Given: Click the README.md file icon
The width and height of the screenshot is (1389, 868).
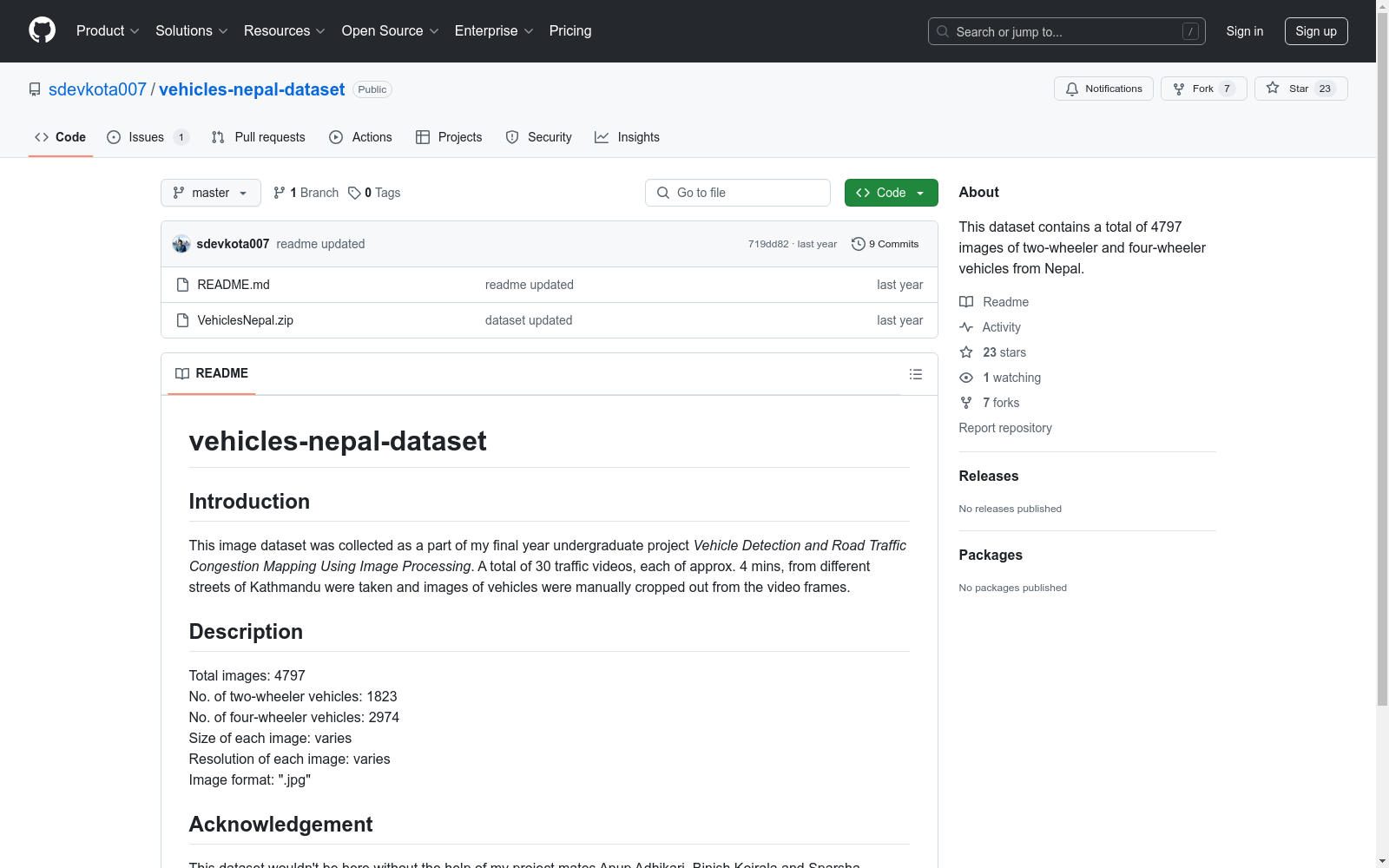Looking at the screenshot, I should (x=182, y=285).
